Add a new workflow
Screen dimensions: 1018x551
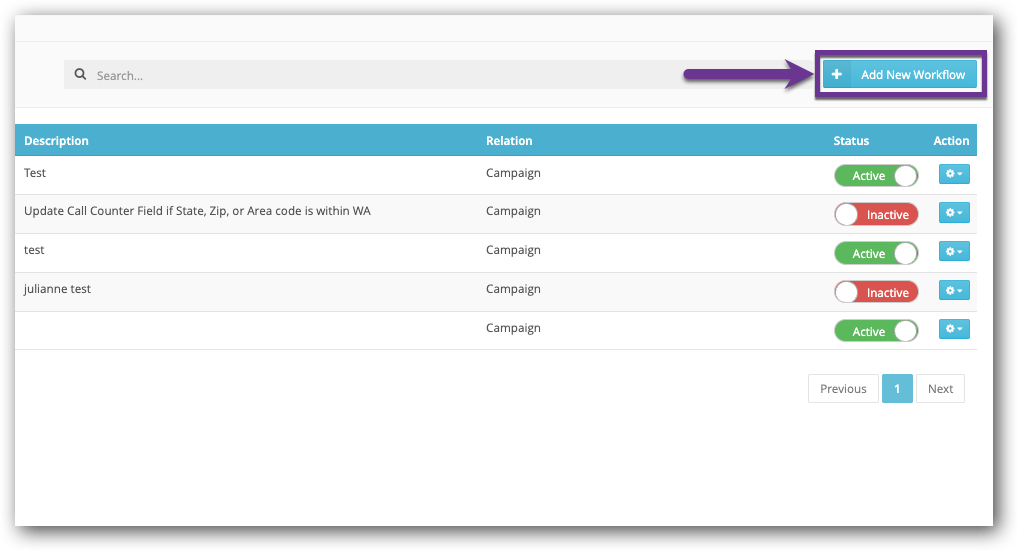(900, 75)
